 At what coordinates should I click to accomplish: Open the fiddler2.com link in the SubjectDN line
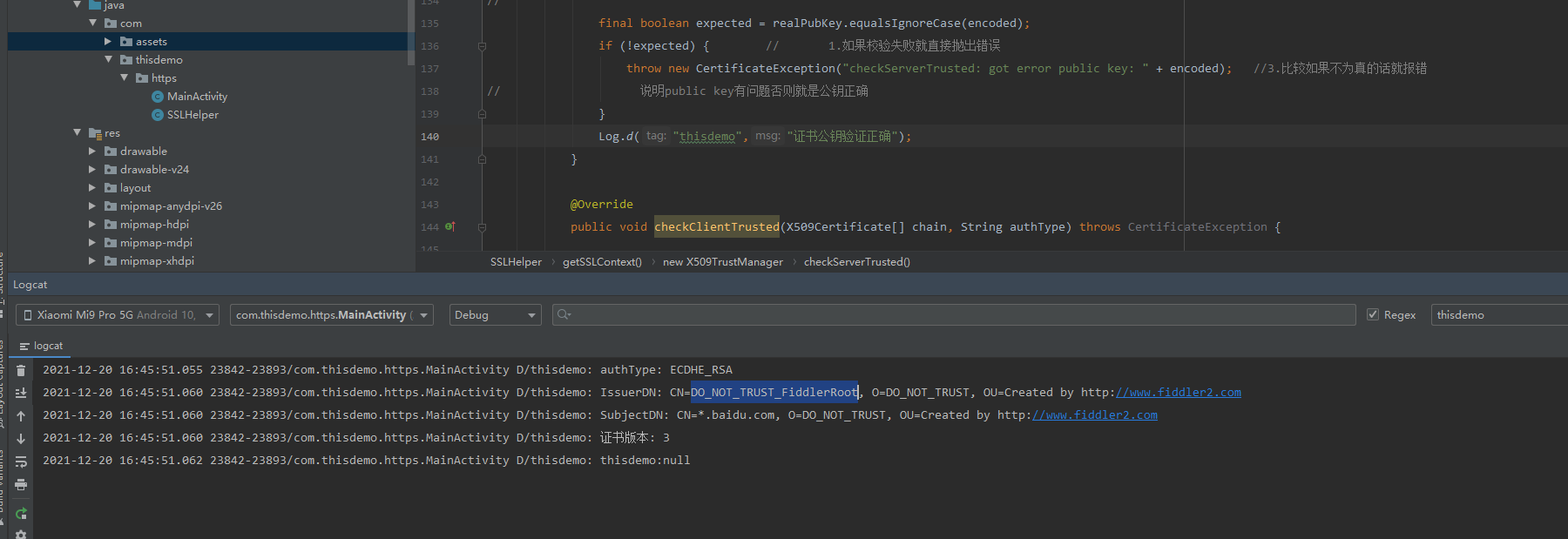[x=1095, y=415]
